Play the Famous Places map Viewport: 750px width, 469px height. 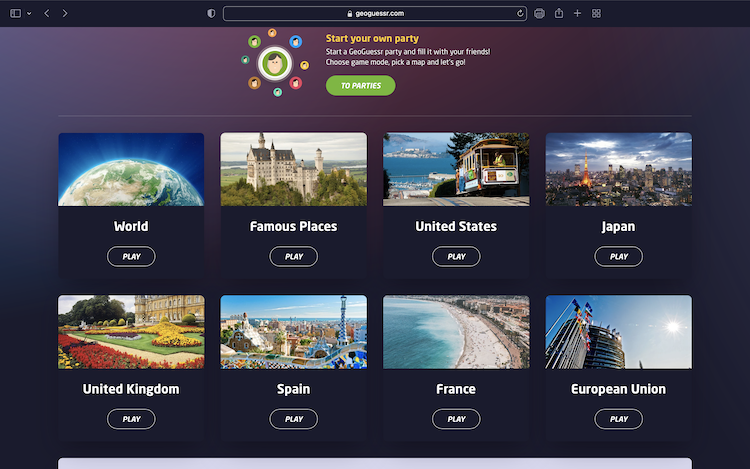pos(294,257)
